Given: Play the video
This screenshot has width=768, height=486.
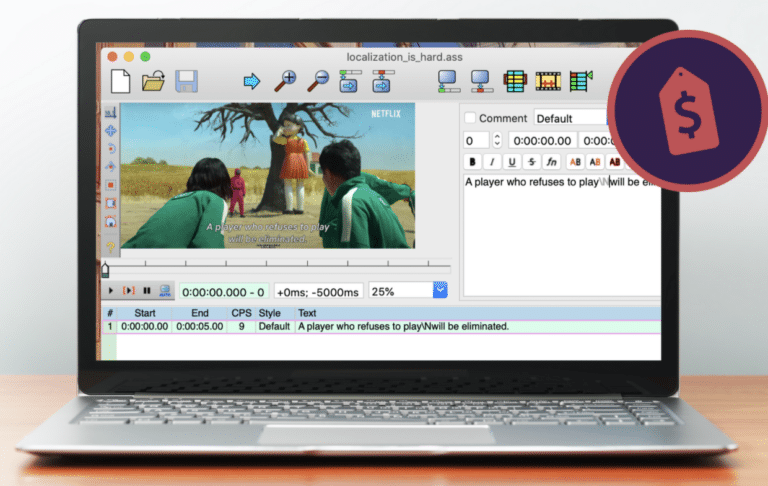Looking at the screenshot, I should (x=111, y=291).
